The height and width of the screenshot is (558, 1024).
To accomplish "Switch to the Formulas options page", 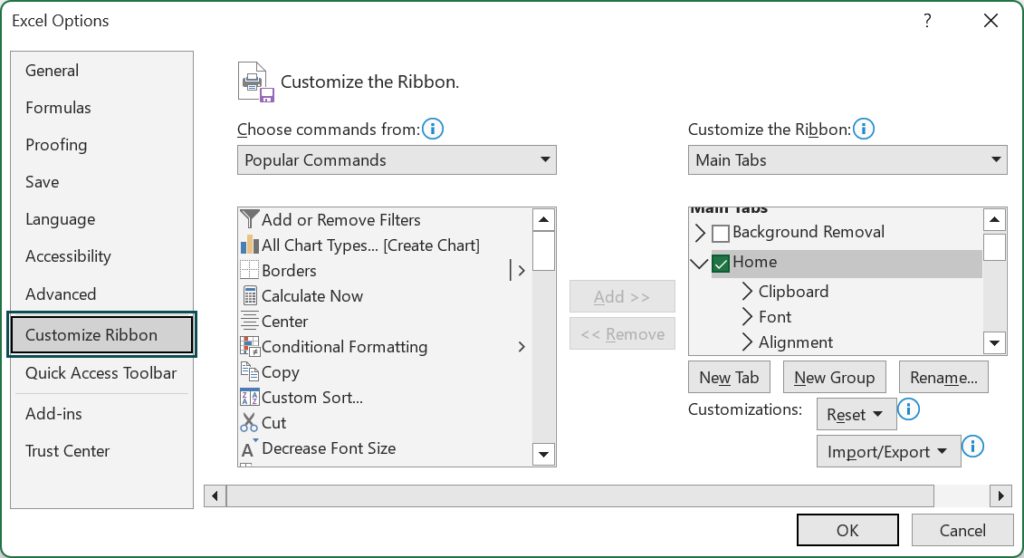I will tap(58, 108).
